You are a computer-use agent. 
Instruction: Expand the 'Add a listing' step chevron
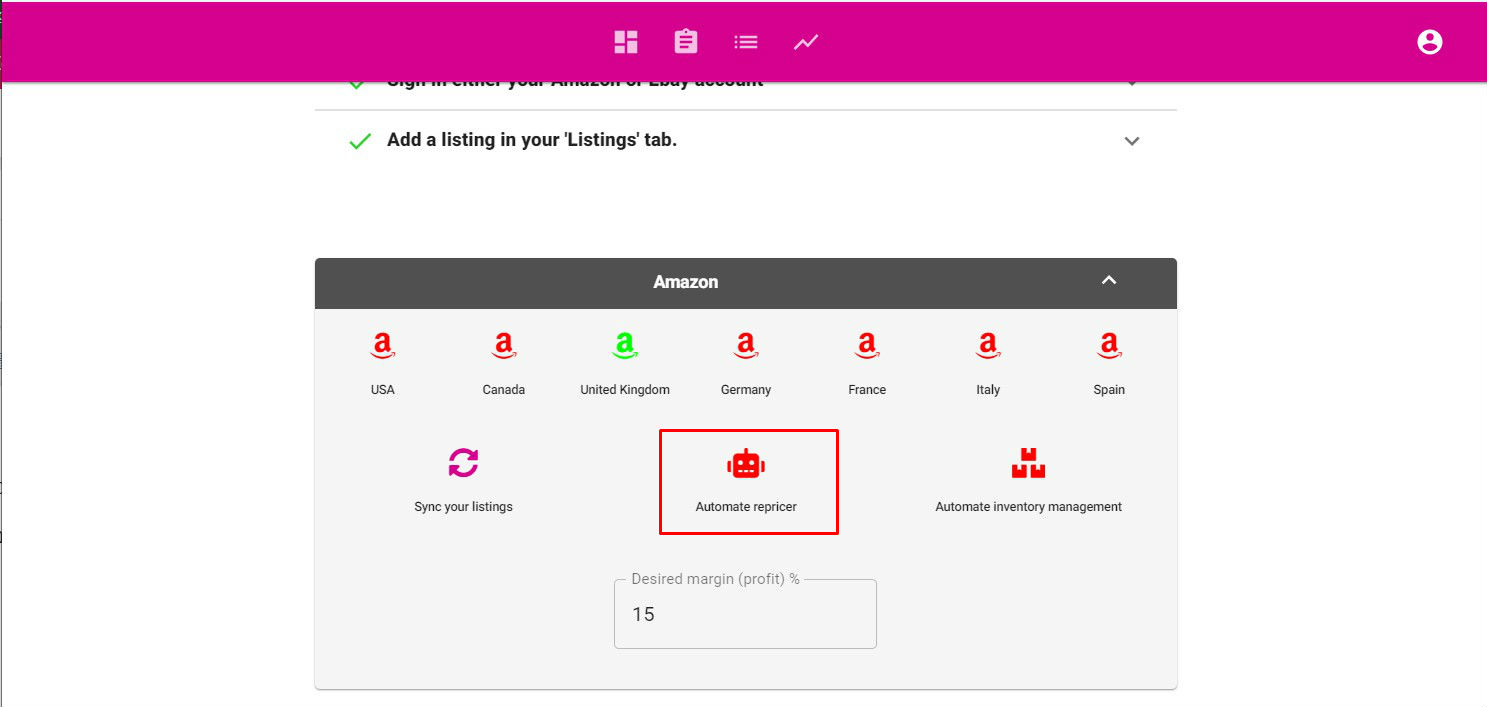1132,141
